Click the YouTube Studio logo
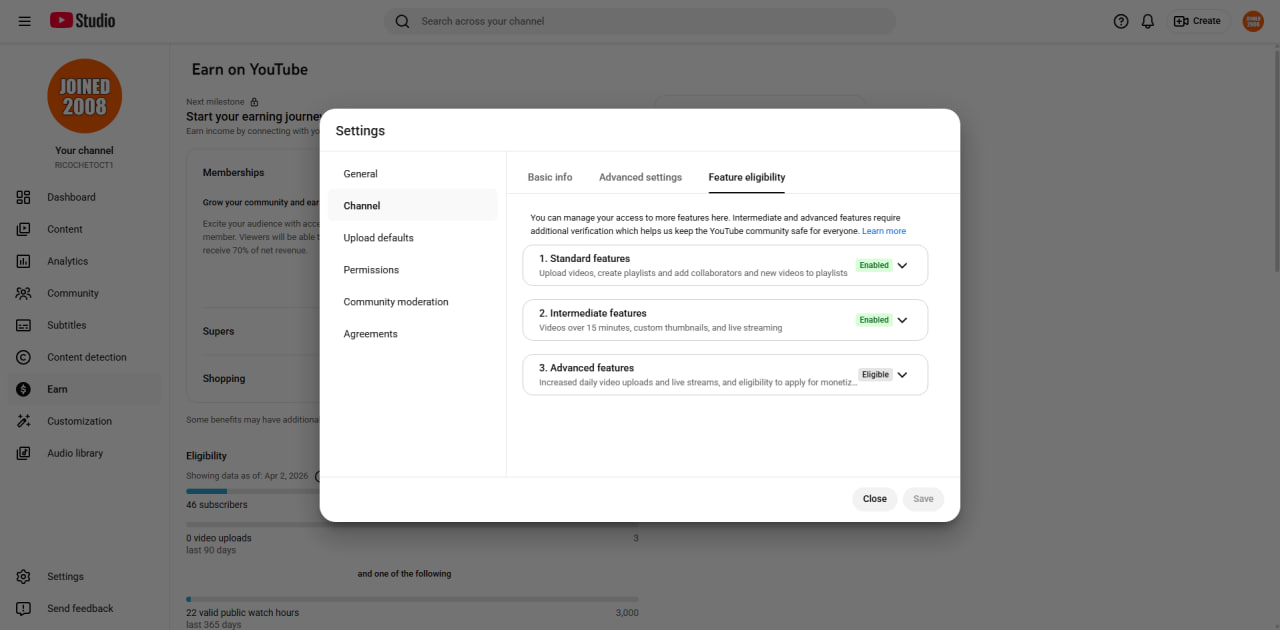 coord(83,21)
